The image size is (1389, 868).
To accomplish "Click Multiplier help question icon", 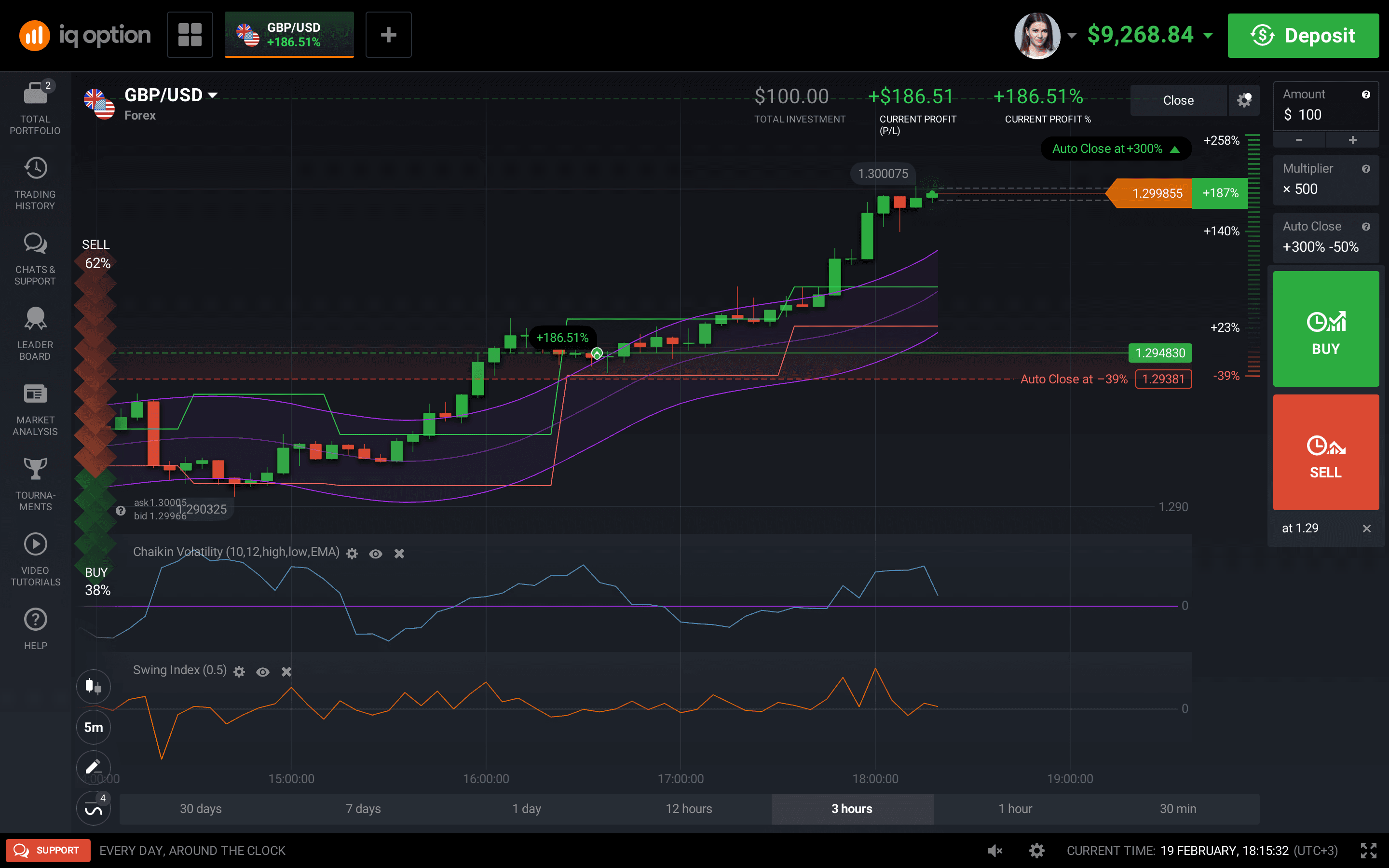I will pos(1366,169).
